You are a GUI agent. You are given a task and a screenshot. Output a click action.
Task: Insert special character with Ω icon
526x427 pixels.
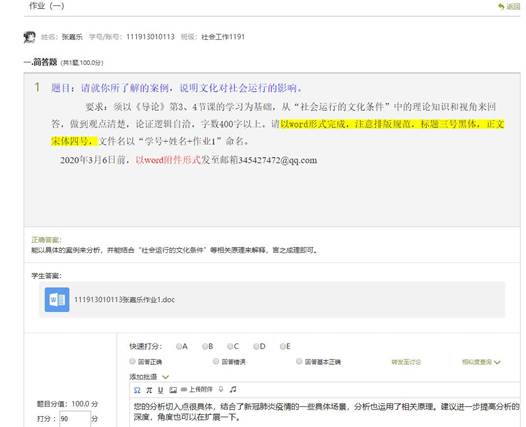tap(137, 390)
